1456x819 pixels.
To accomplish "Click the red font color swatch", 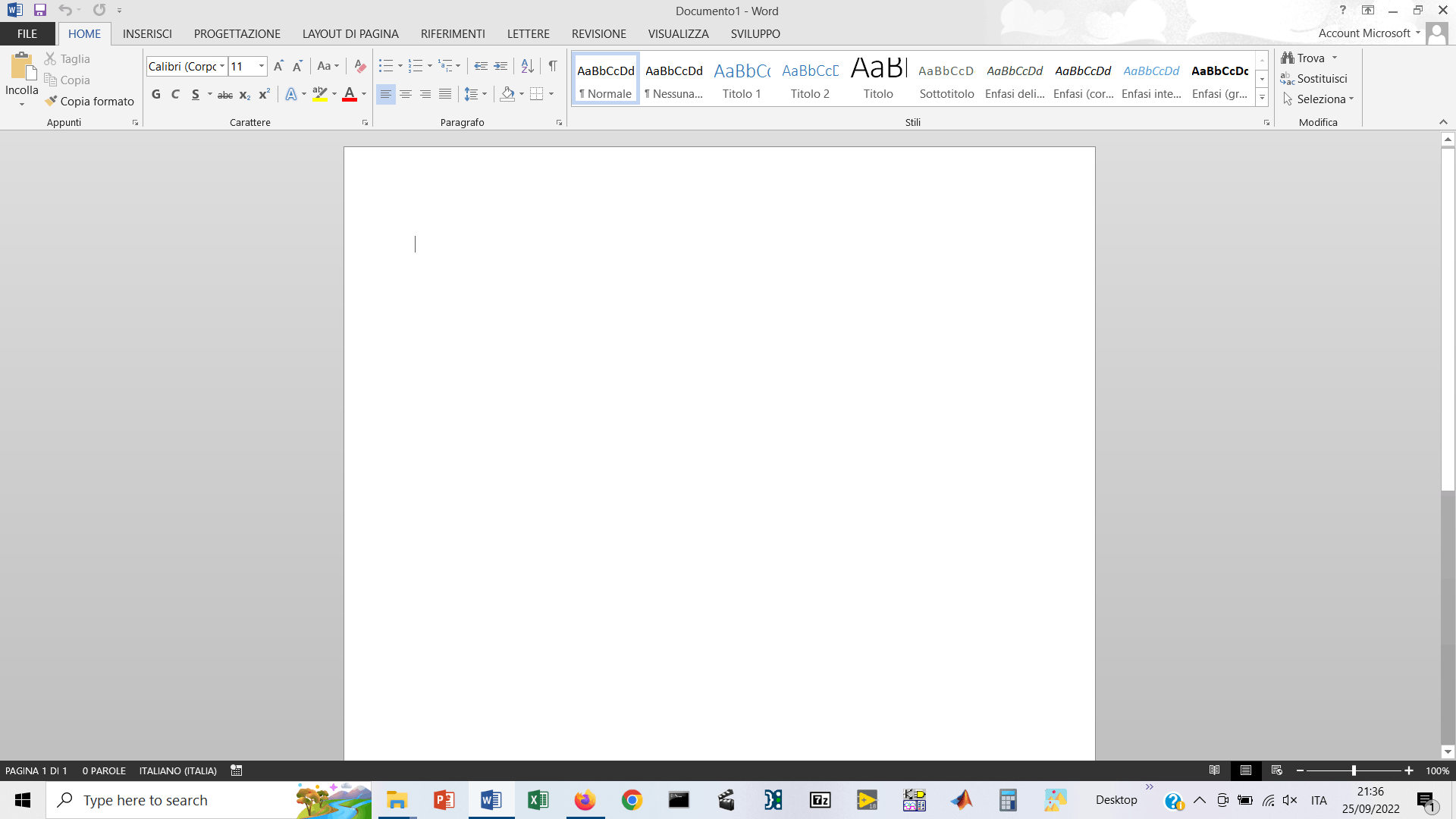I will point(350,95).
